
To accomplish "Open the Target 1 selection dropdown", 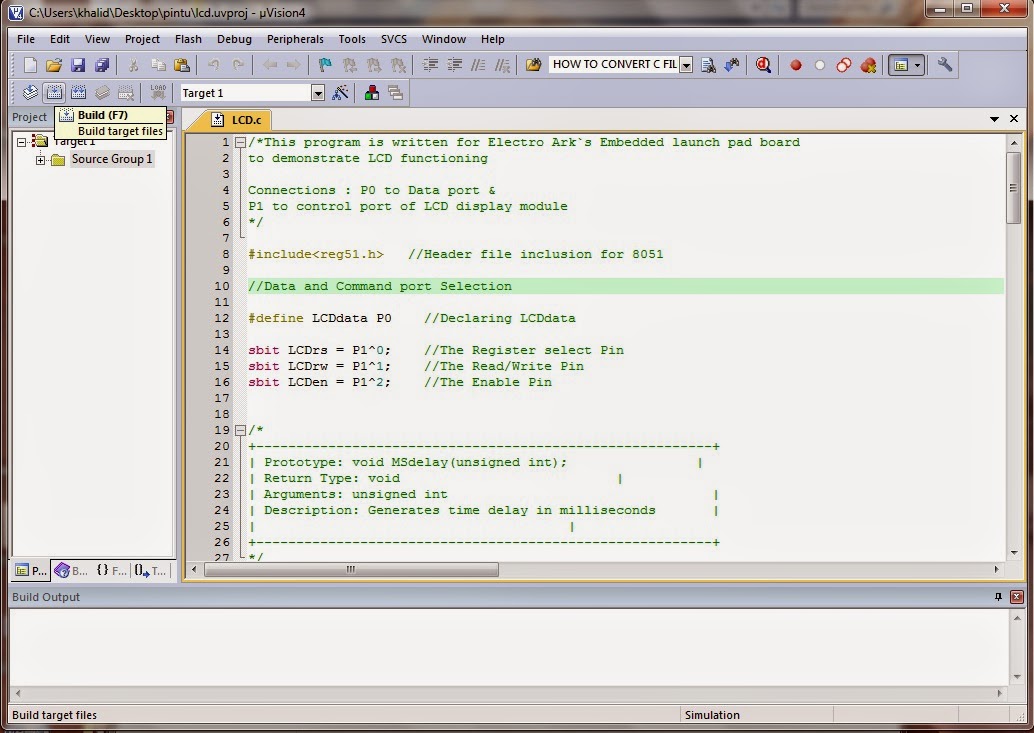I will (x=317, y=91).
